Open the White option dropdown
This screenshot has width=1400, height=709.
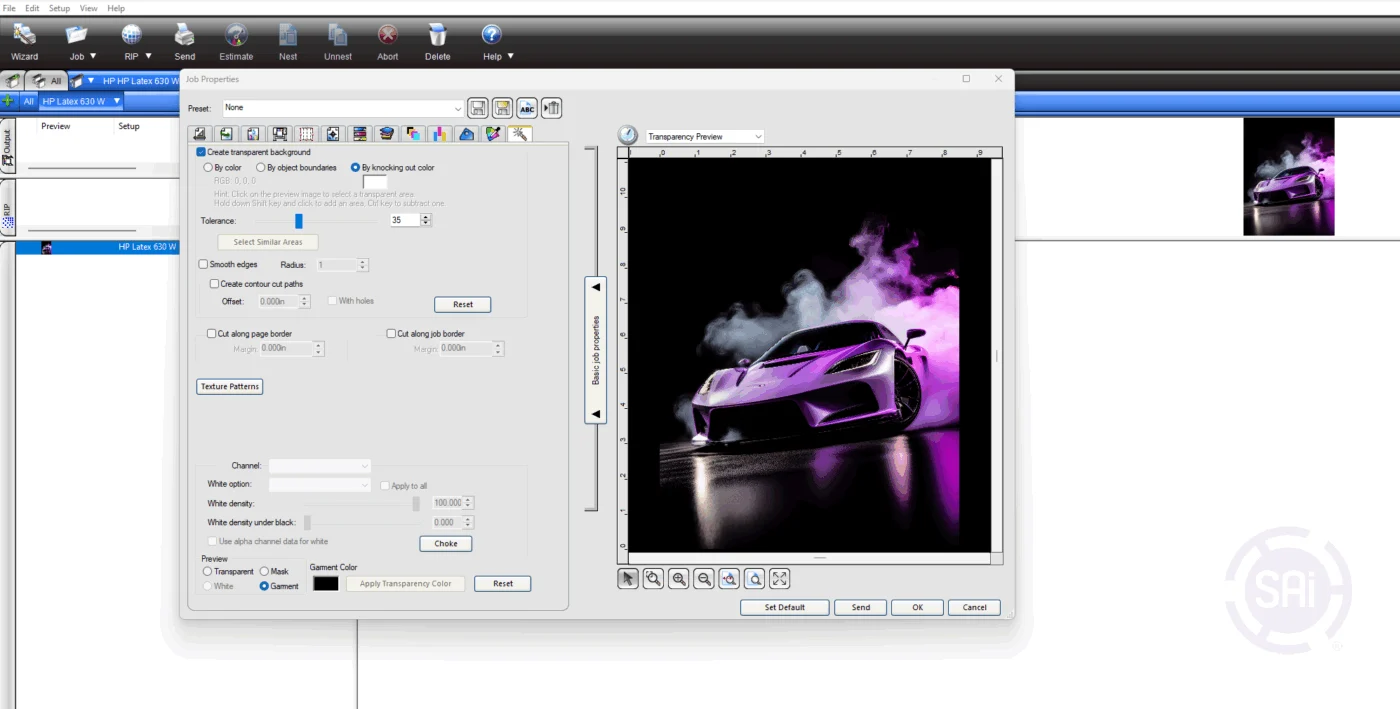pos(320,485)
